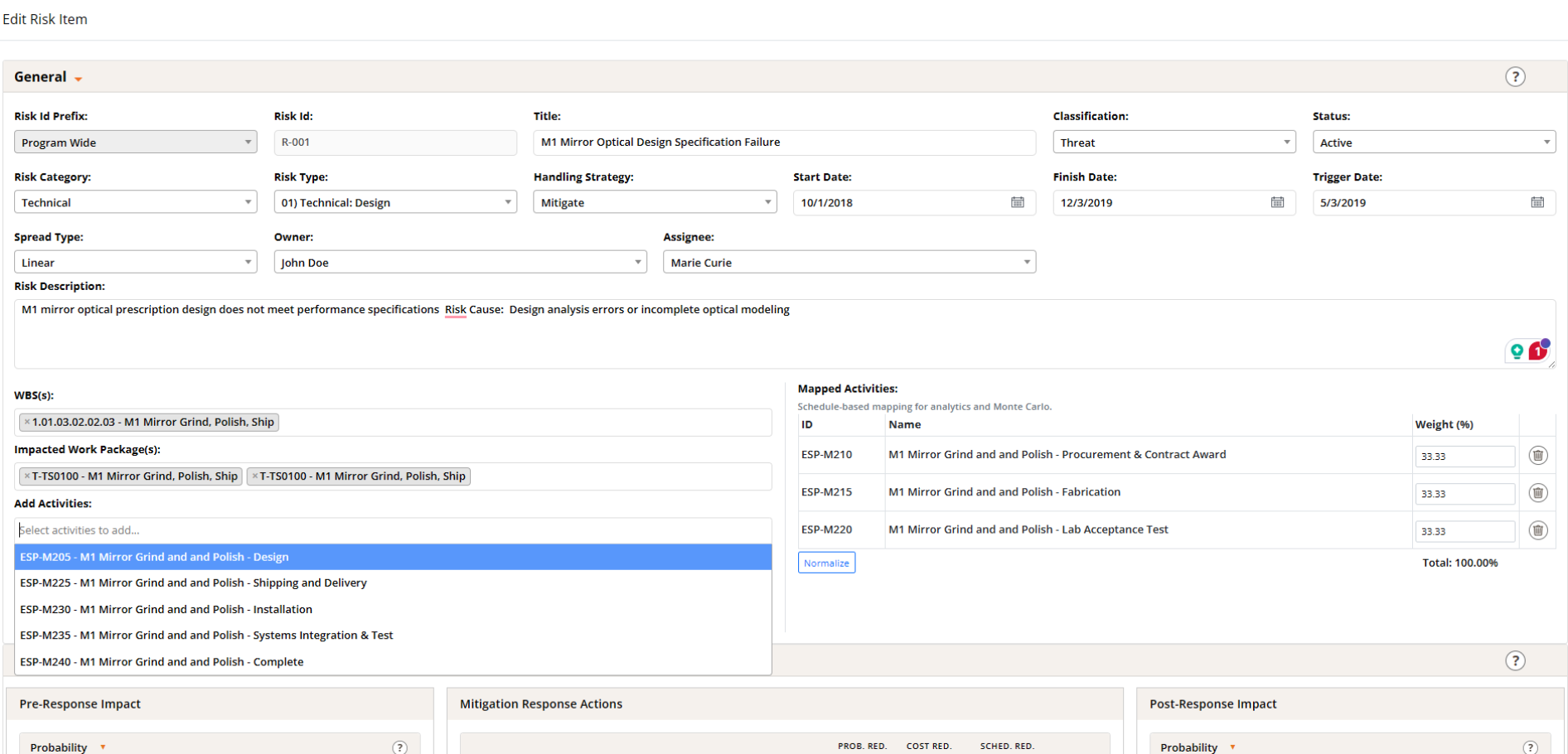1568x754 pixels.
Task: Edit weight field for ESP-M220
Action: (1464, 531)
